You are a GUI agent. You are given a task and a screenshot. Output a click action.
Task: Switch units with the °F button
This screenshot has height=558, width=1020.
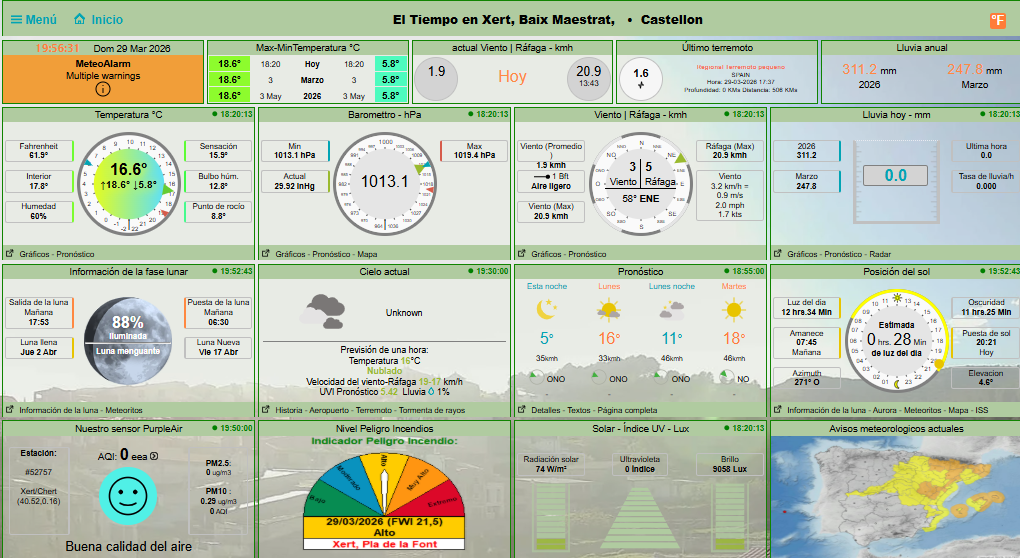[997, 20]
